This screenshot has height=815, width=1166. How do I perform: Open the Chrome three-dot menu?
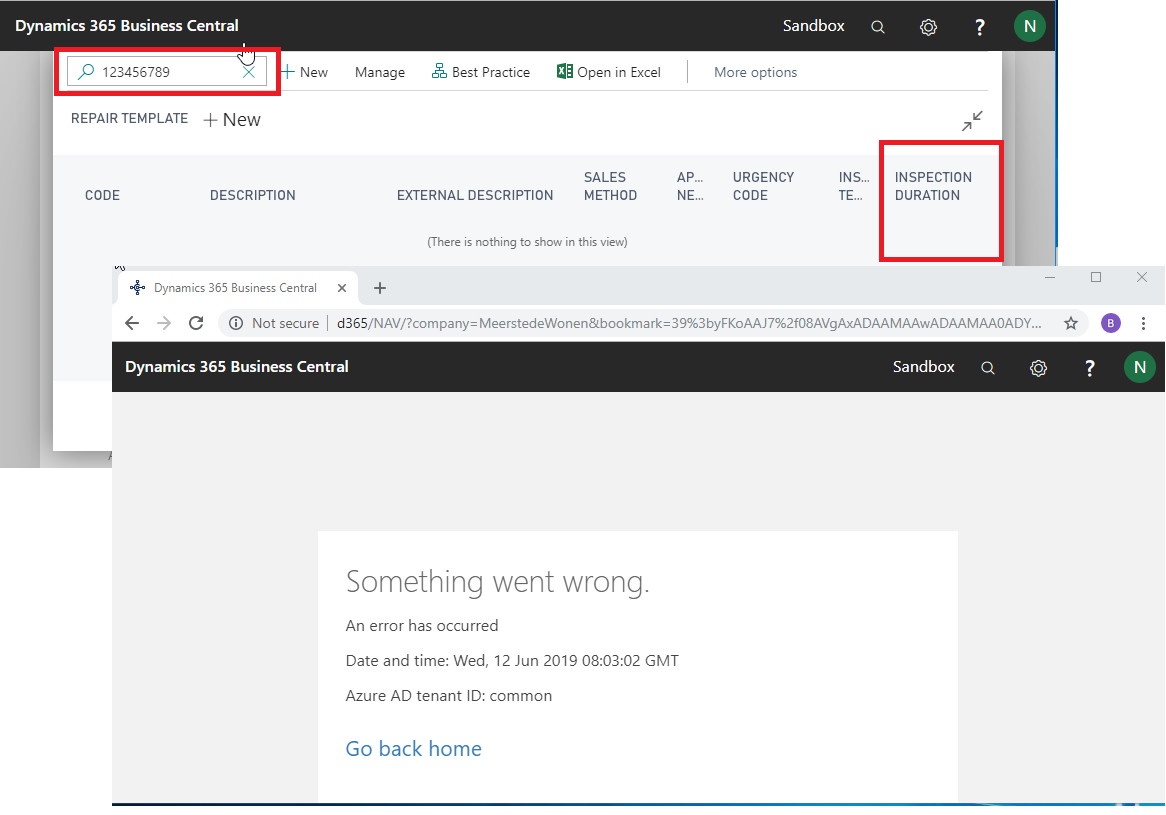click(x=1144, y=323)
